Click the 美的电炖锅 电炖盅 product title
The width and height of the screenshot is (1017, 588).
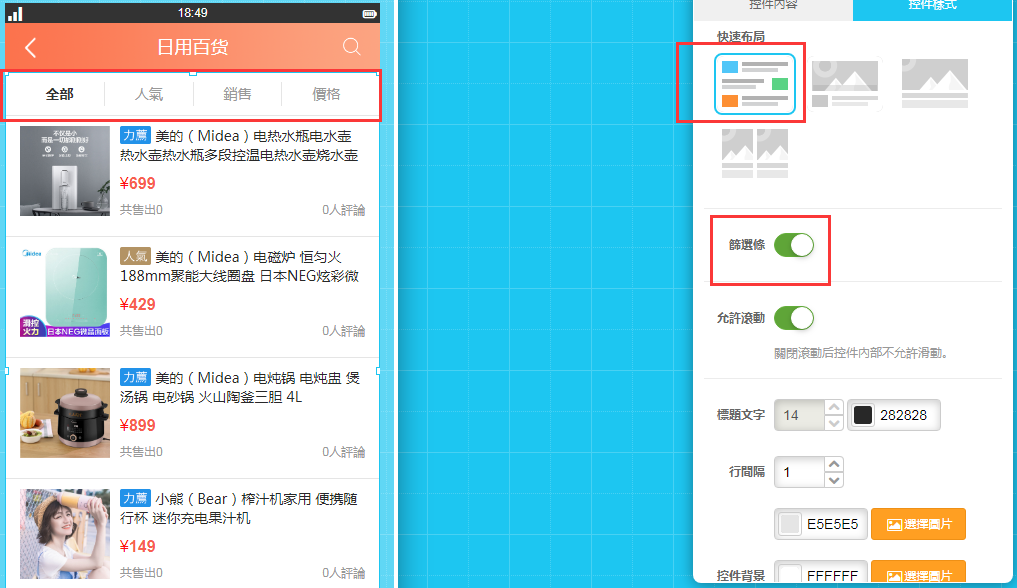[239, 388]
